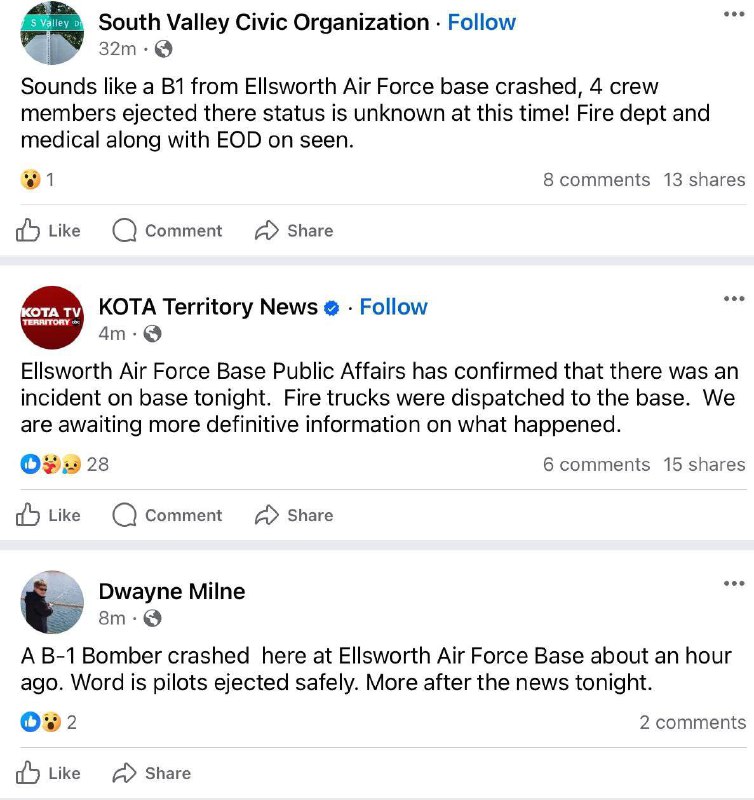The image size is (754, 800).
Task: Open 2 comments on Dwayne Milne's post
Action: click(x=692, y=722)
